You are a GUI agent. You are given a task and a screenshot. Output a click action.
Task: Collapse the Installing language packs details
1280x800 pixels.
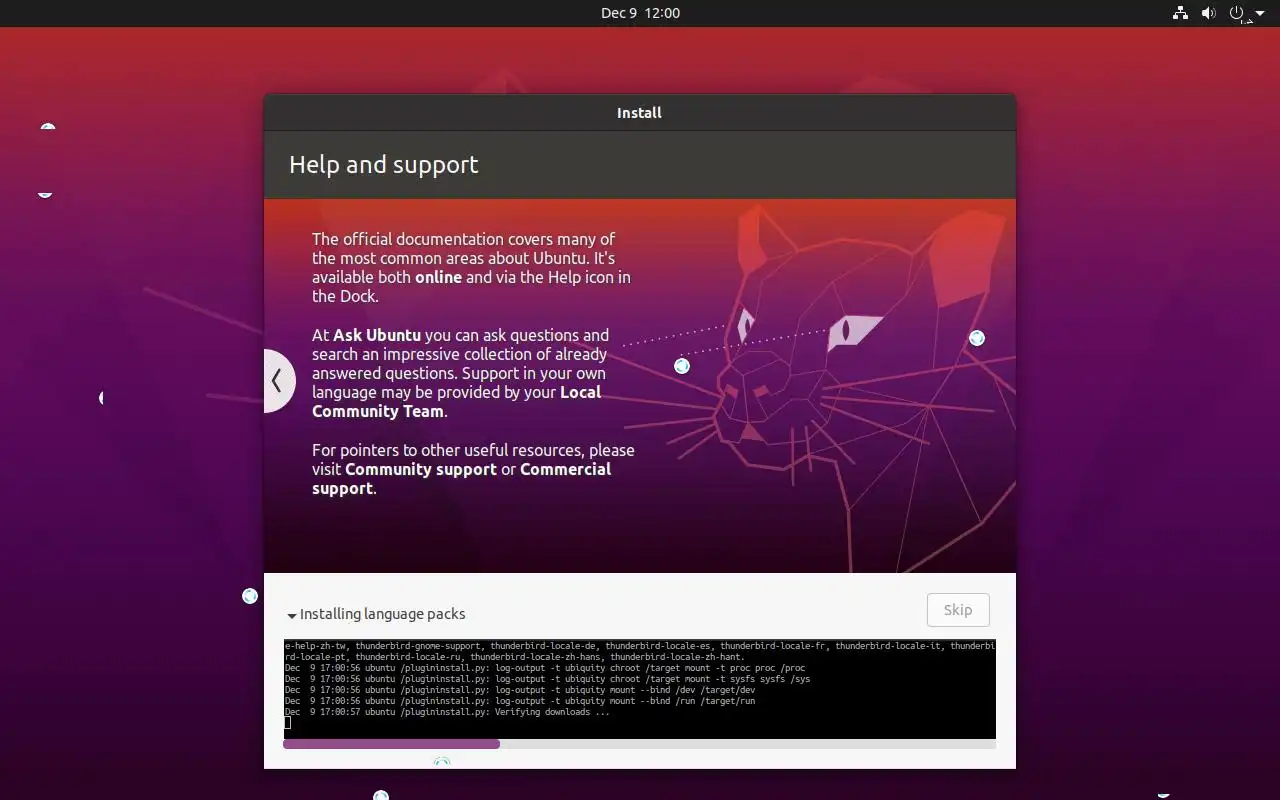(x=292, y=615)
